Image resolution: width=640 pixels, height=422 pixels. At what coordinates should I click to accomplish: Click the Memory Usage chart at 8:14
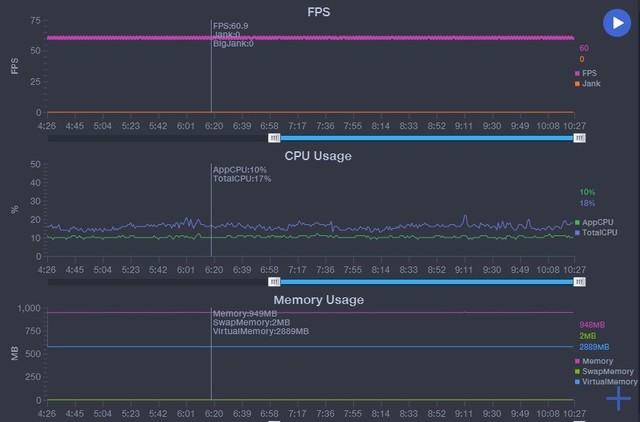[x=380, y=354]
